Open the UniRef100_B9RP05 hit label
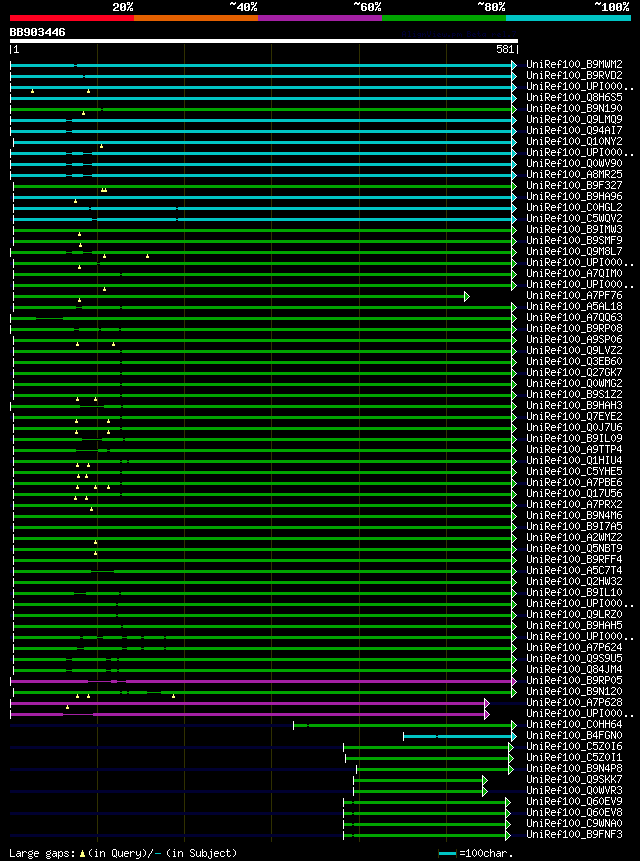 (x=574, y=680)
